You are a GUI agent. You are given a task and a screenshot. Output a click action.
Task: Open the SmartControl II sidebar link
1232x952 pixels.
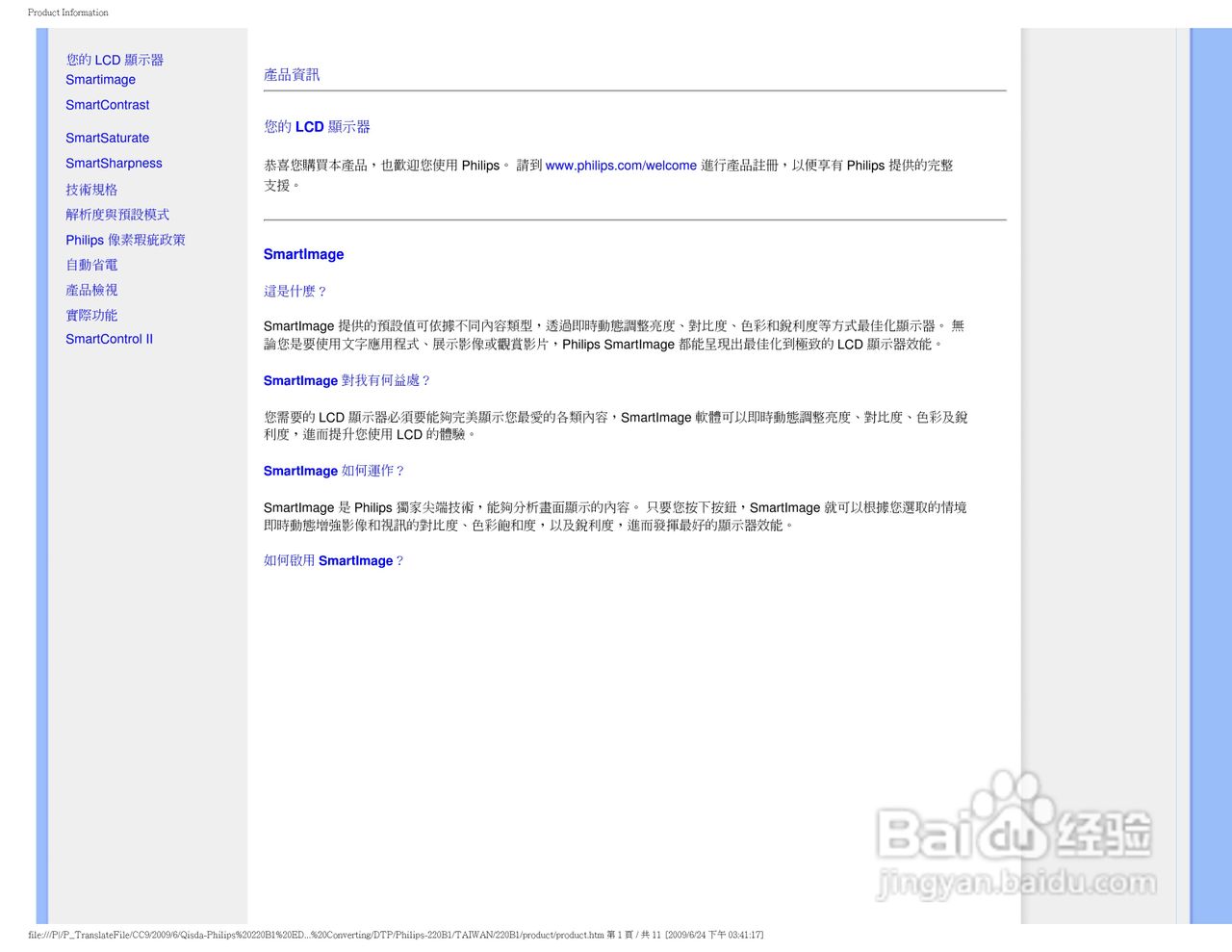point(109,339)
